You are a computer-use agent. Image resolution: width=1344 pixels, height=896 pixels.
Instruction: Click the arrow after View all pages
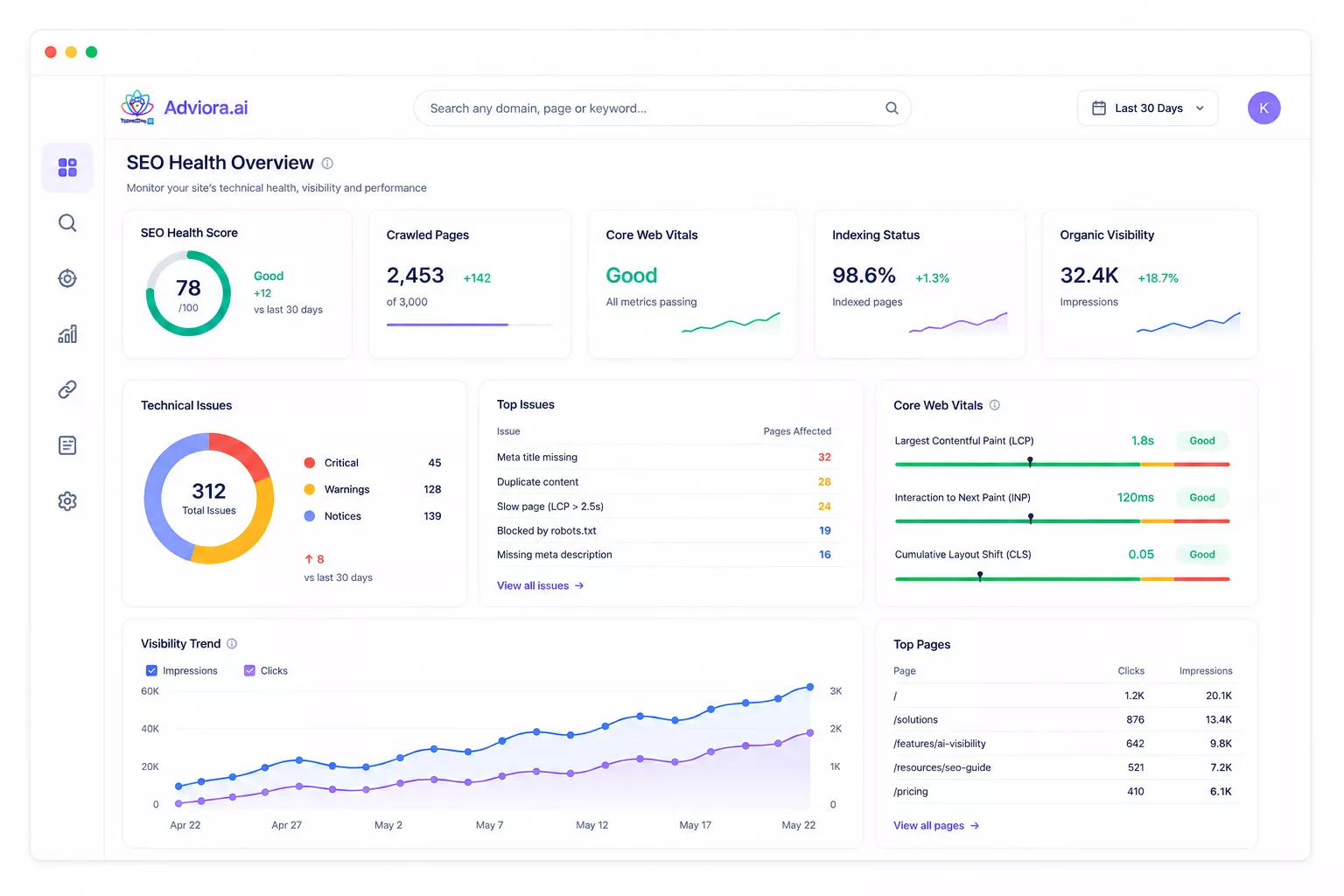[x=975, y=826]
